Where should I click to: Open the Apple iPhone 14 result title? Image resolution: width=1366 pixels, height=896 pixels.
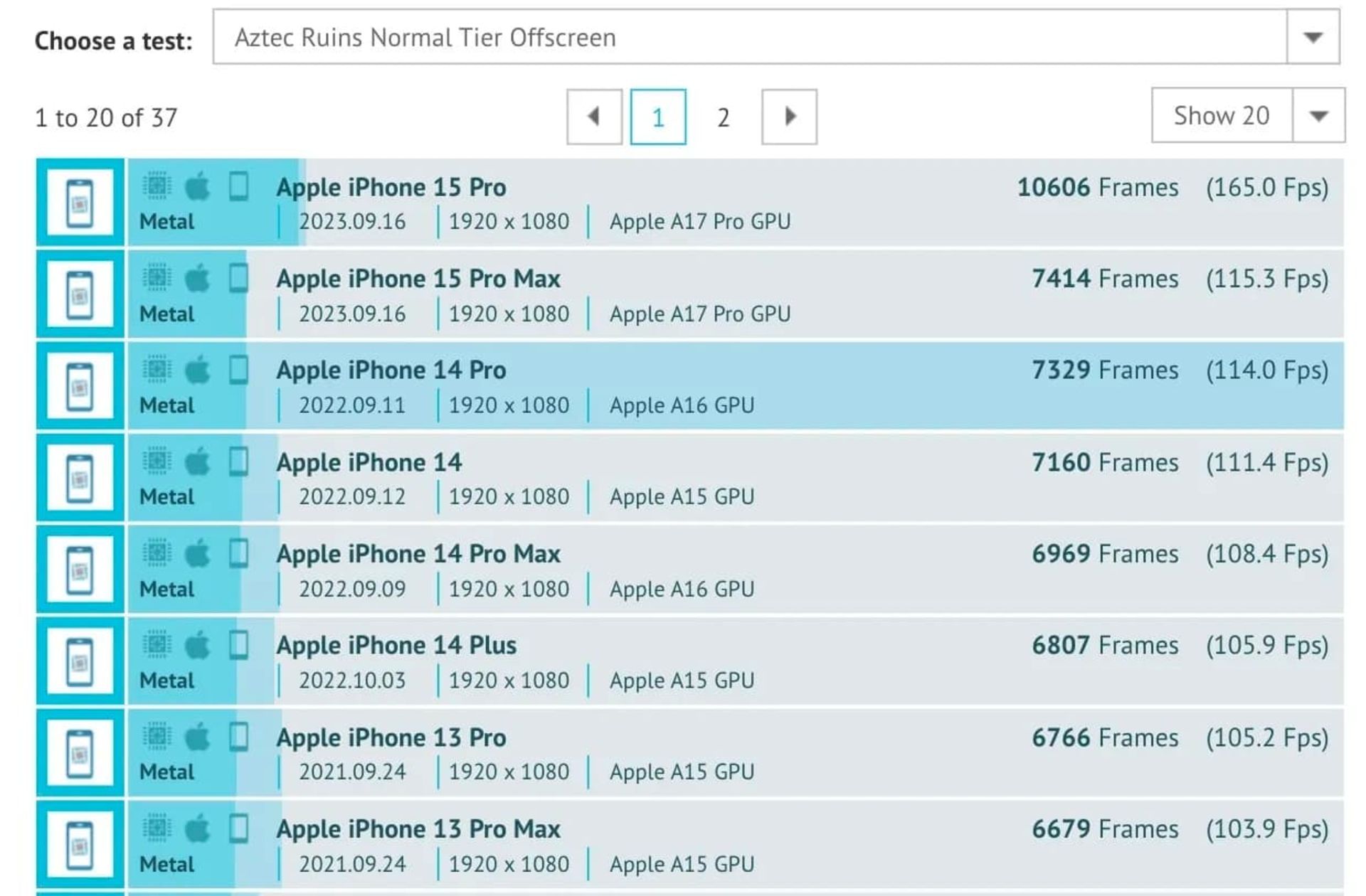point(369,463)
